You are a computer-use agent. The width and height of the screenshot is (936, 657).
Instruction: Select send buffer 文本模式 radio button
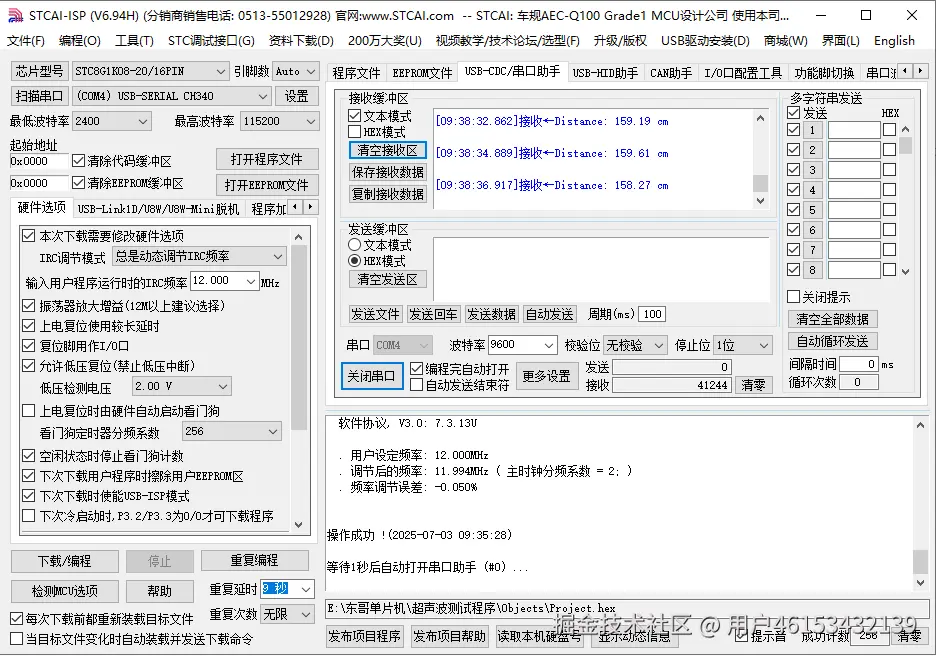(355, 245)
